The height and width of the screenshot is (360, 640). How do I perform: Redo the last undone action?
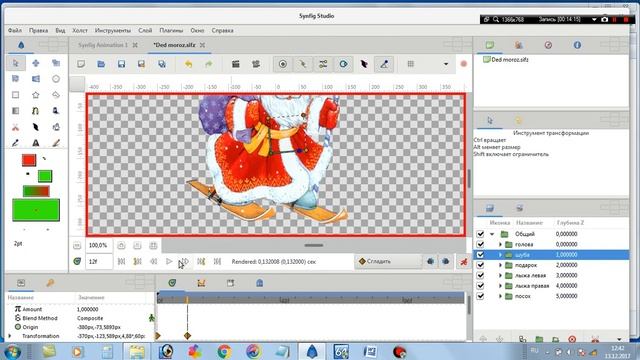[x=209, y=64]
